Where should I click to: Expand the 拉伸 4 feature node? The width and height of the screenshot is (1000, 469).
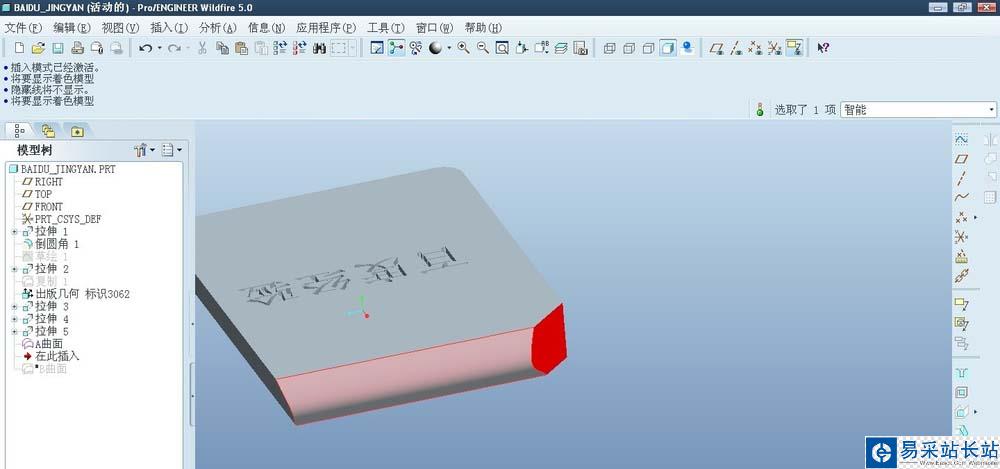pos(14,319)
